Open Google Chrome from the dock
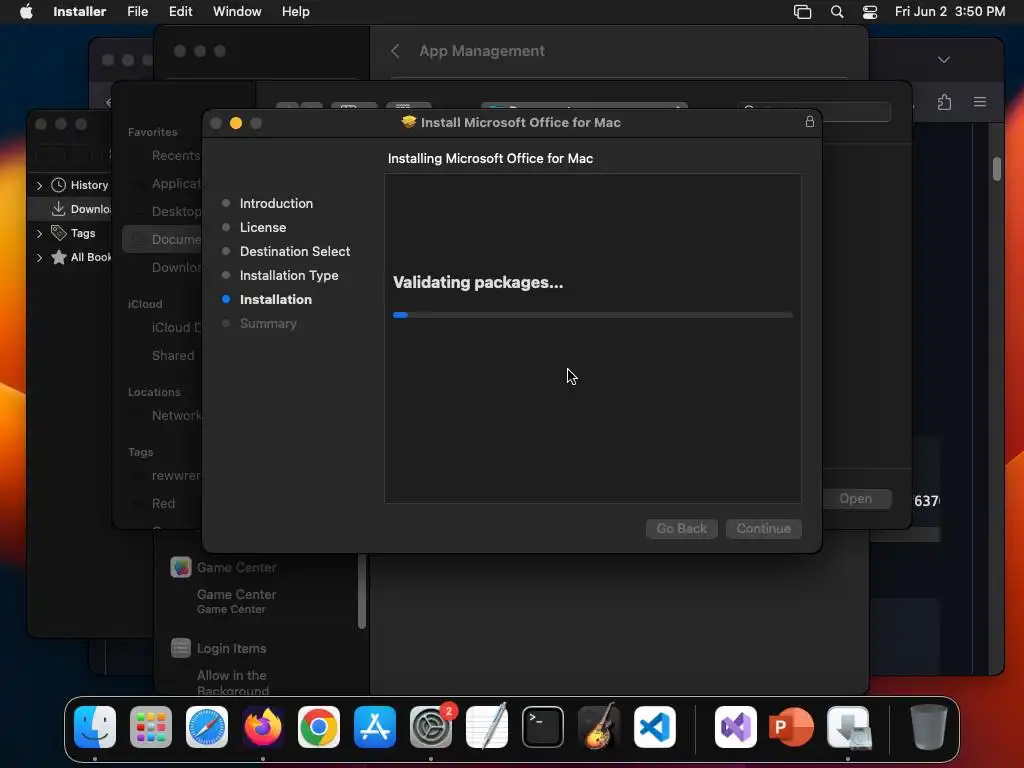Screen dimensions: 1024x768 [319, 726]
